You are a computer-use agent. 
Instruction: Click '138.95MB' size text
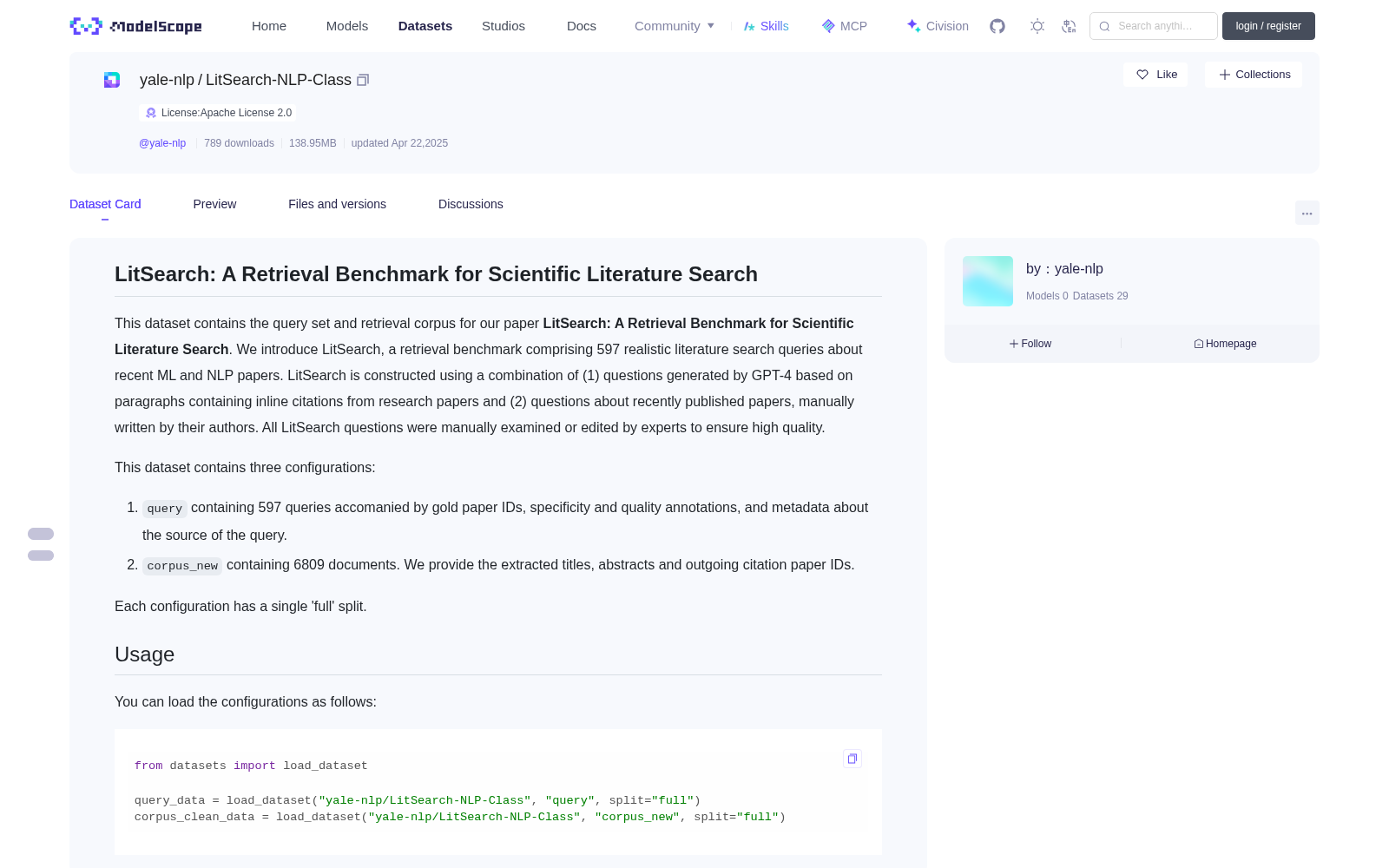pyautogui.click(x=313, y=143)
